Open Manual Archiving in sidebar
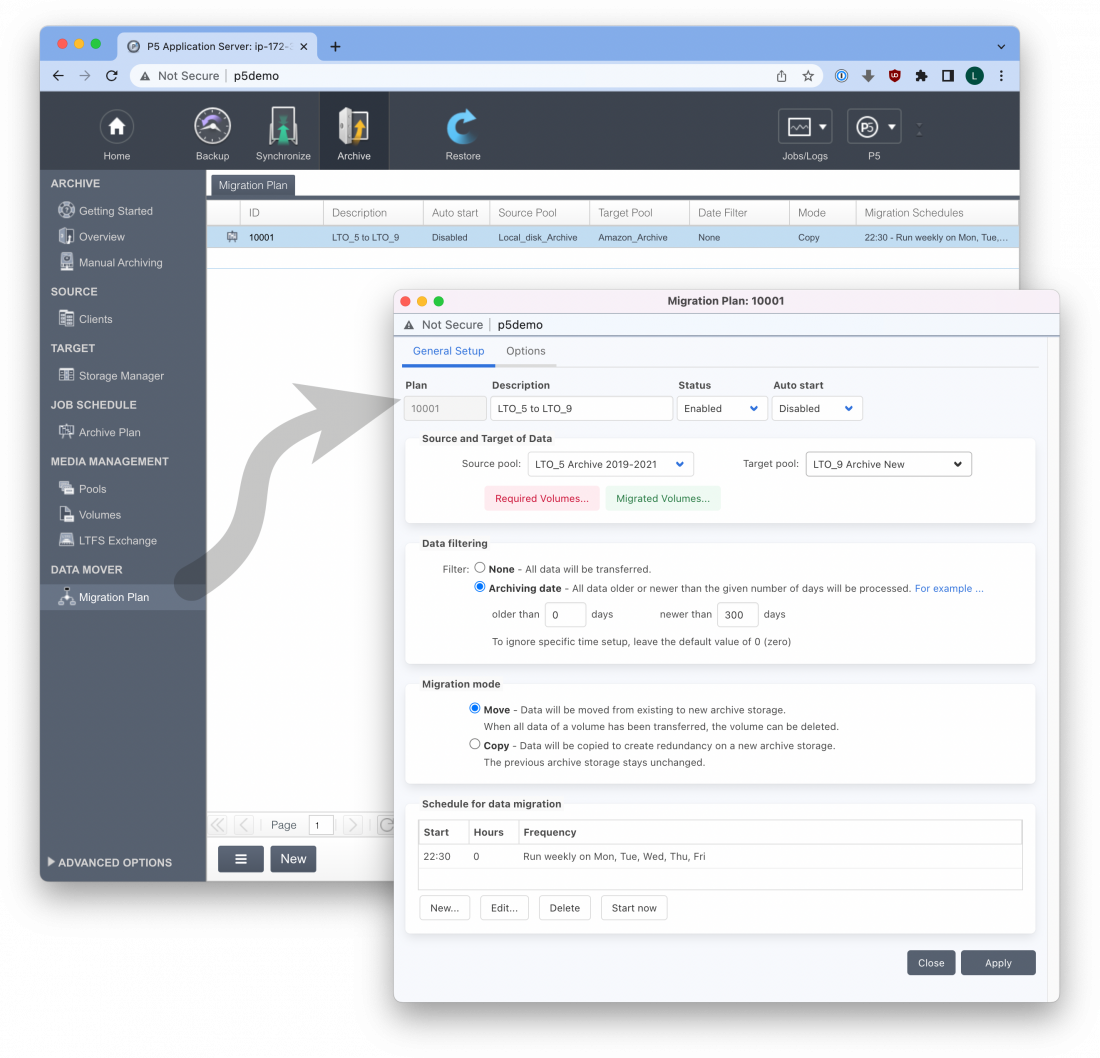The image size is (1100, 1058). pos(120,263)
